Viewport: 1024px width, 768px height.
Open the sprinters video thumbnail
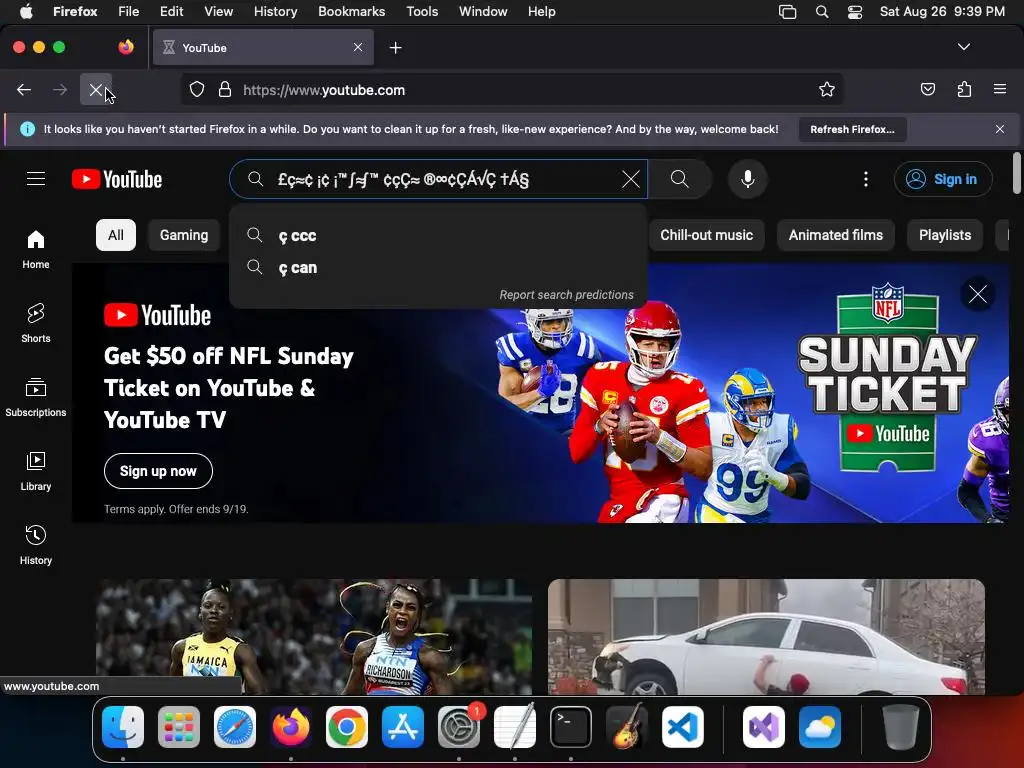[314, 637]
